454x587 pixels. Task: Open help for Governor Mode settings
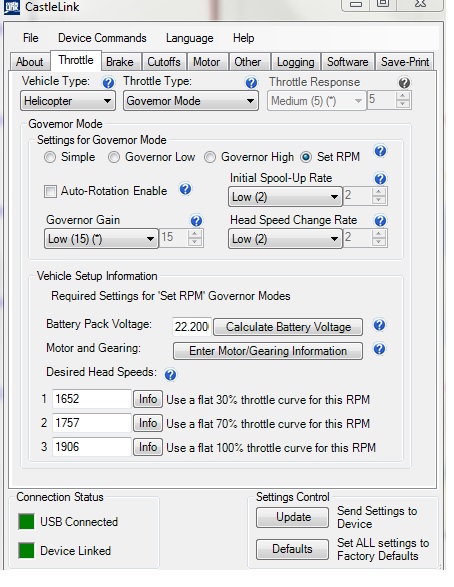[x=380, y=151]
